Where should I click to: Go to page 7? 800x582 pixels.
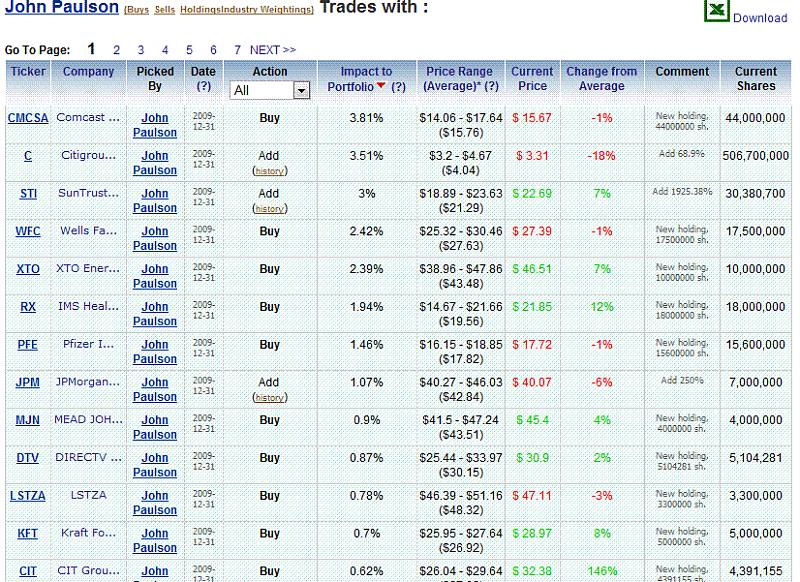pyautogui.click(x=237, y=50)
